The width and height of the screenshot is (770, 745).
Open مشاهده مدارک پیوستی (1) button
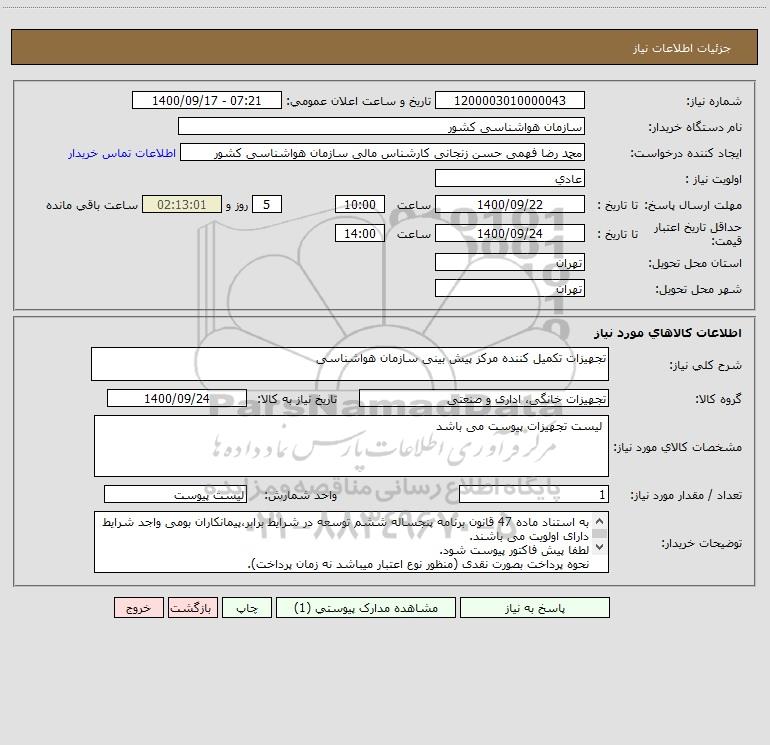pyautogui.click(x=366, y=608)
